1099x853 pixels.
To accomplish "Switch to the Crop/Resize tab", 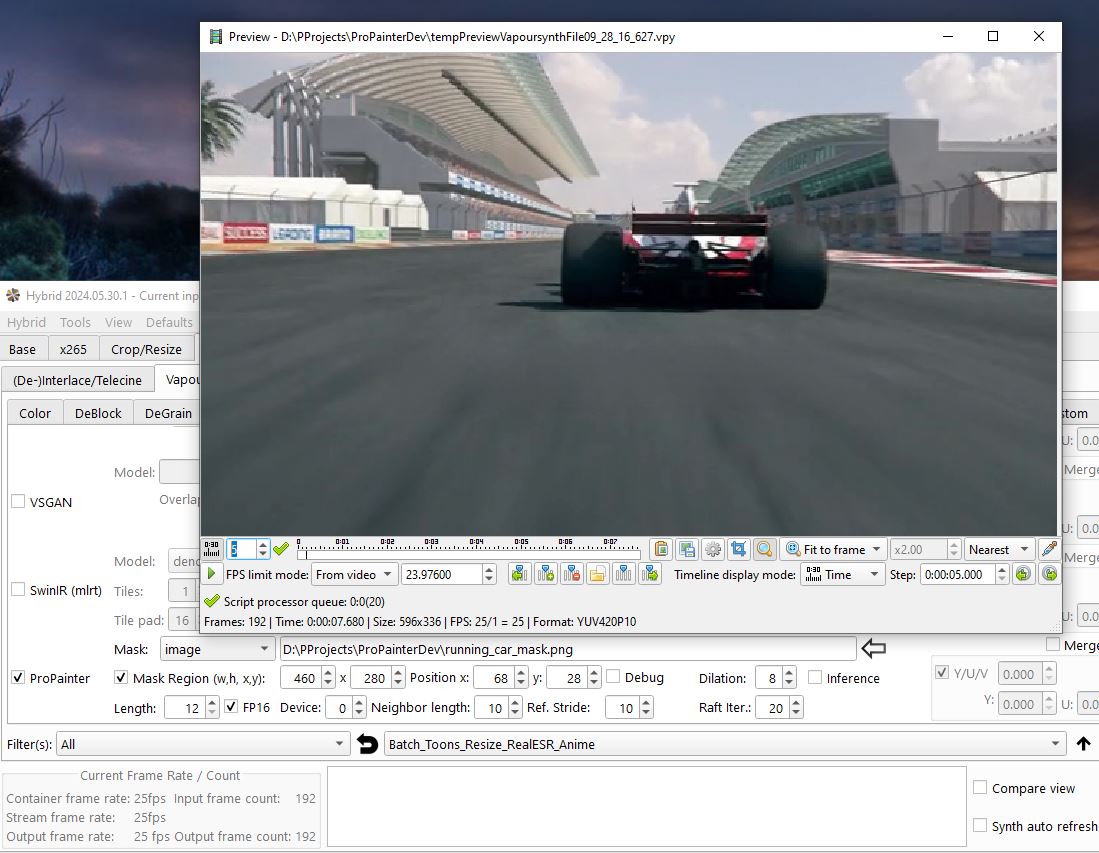I will [x=146, y=349].
